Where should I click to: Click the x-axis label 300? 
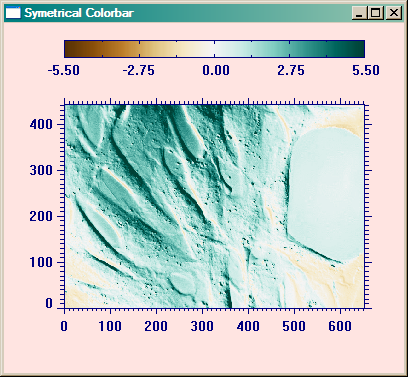(202, 326)
